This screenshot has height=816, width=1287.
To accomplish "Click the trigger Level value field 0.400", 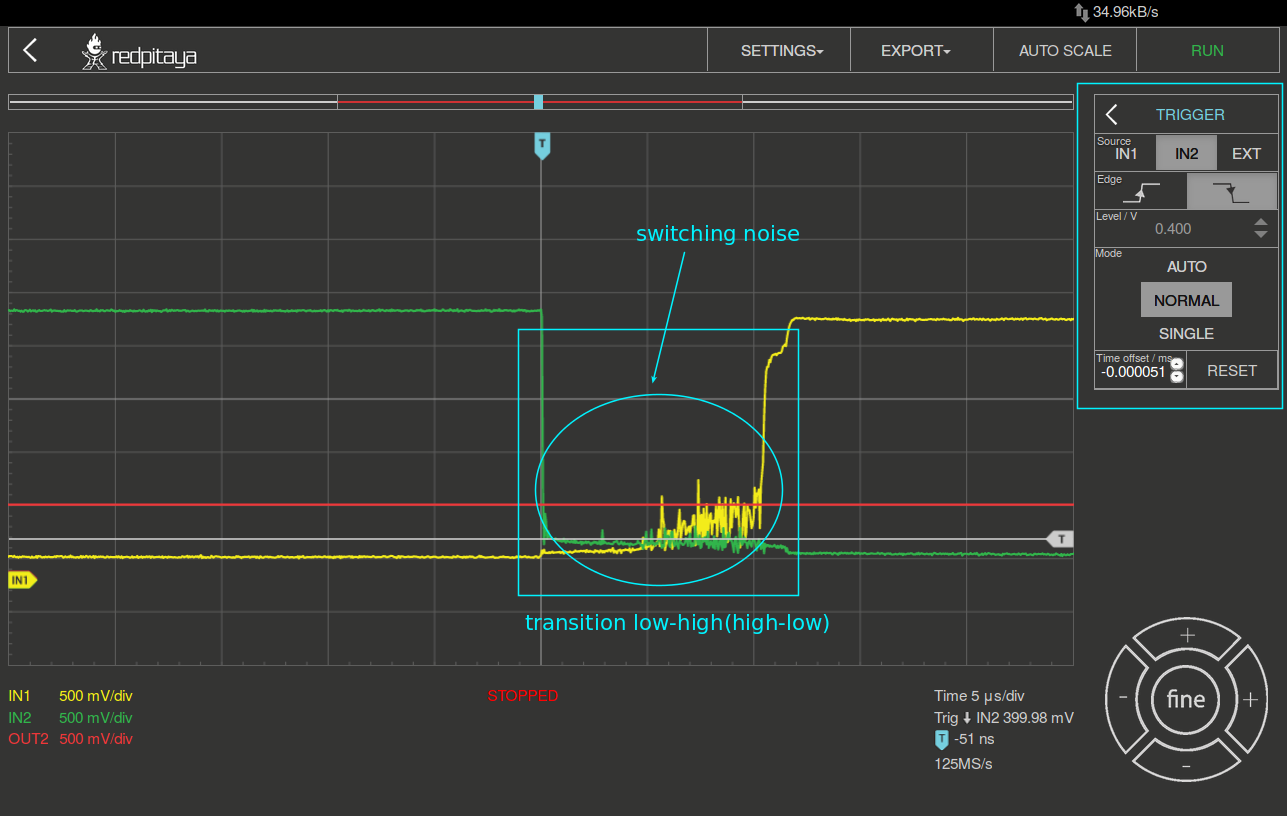I will coord(1173,229).
